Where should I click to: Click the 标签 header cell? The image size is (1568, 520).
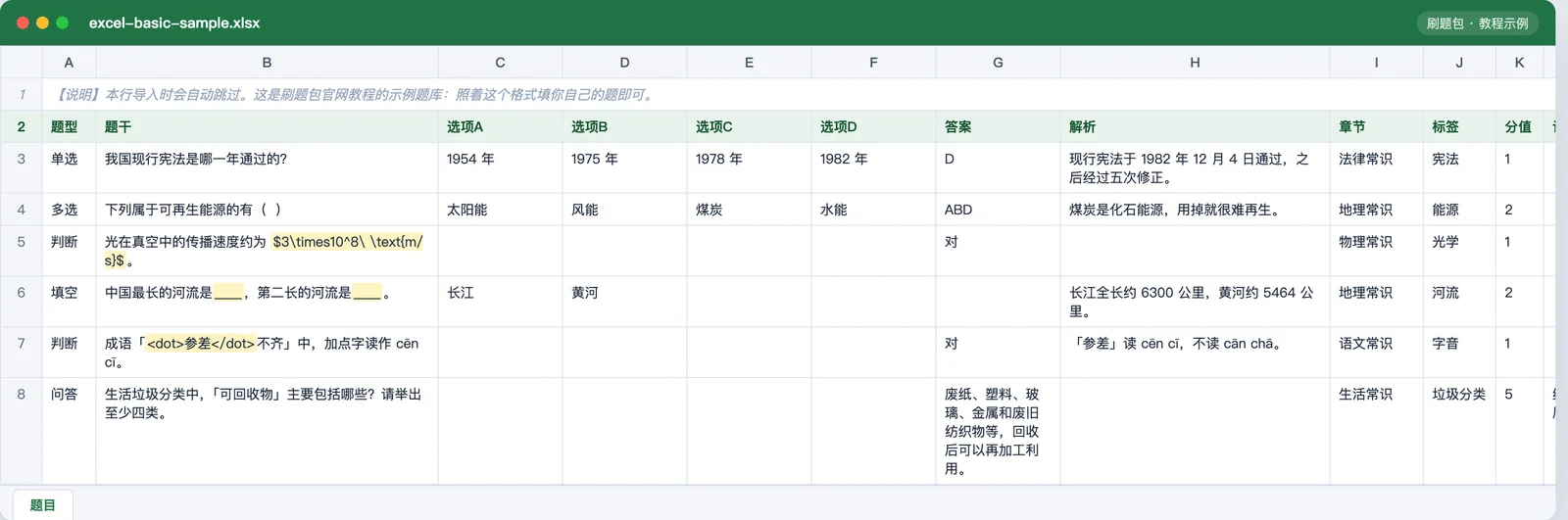[x=1459, y=126]
